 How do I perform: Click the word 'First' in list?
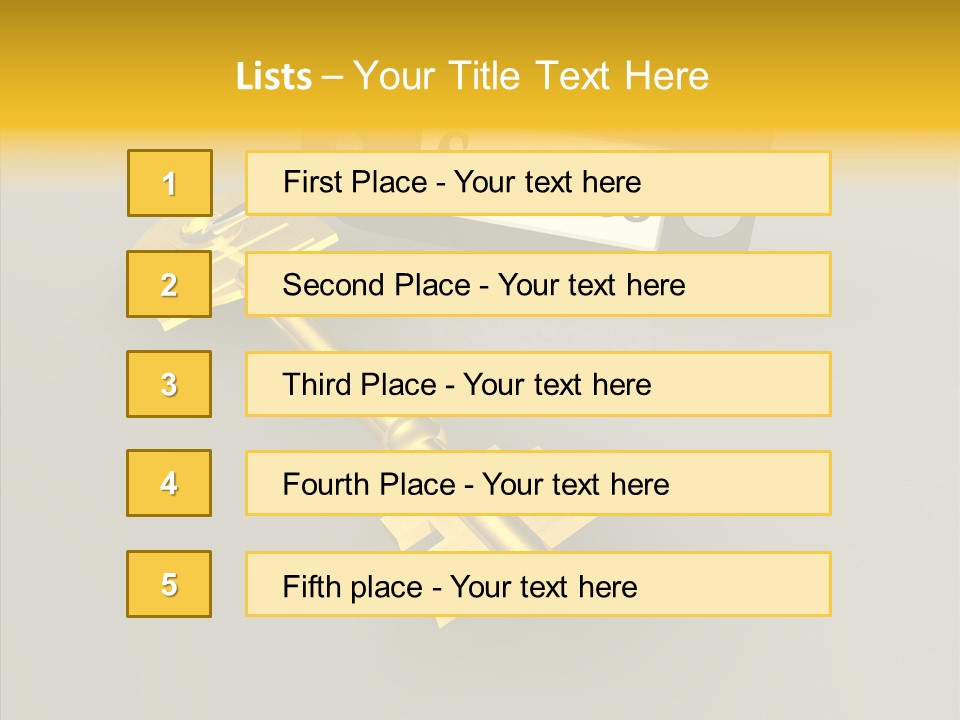[308, 182]
